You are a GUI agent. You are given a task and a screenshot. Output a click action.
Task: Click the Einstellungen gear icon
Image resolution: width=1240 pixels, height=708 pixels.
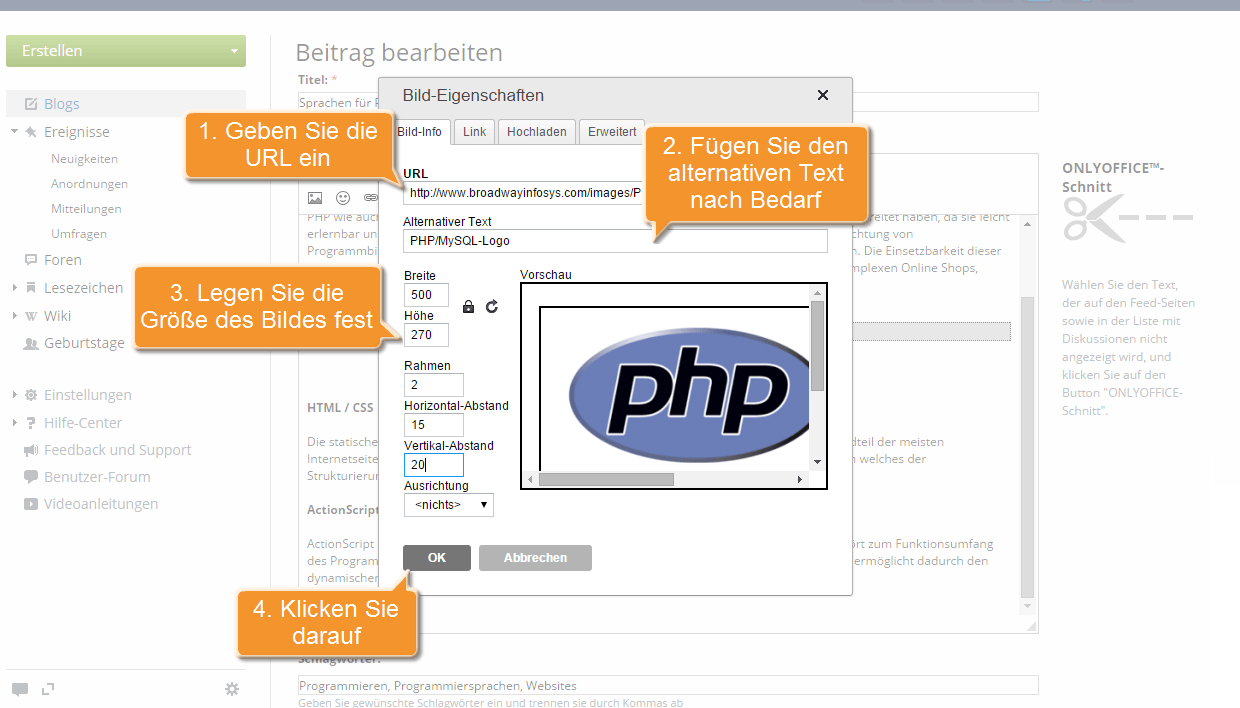[x=31, y=395]
